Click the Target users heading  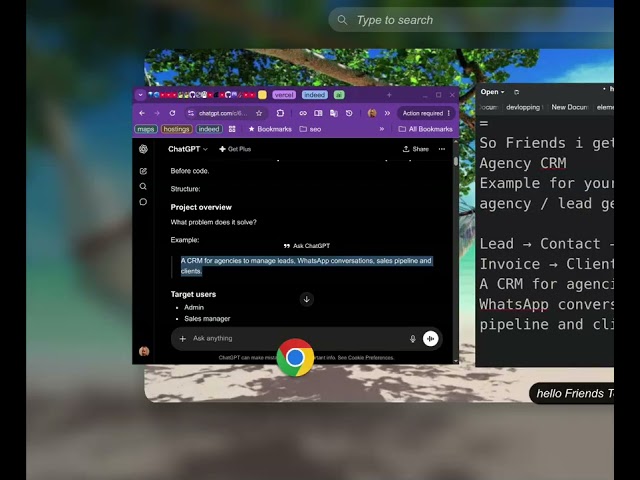(x=193, y=294)
